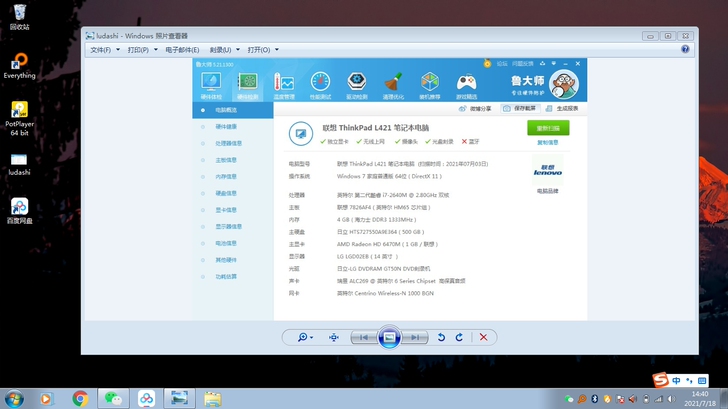Click the Sogou input method S logo
The width and height of the screenshot is (728, 409).
(661, 380)
